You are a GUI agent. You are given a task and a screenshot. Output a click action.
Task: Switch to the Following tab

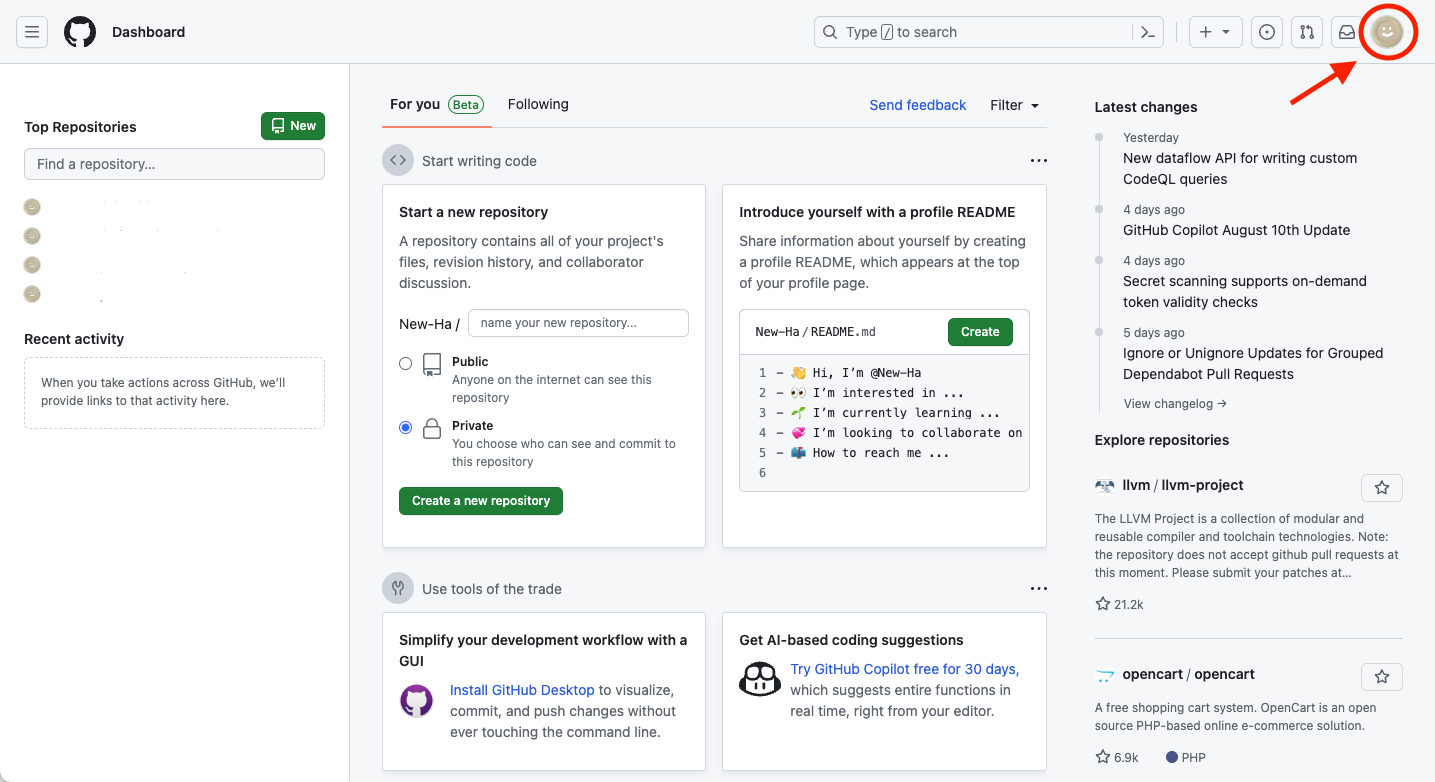pyautogui.click(x=538, y=104)
